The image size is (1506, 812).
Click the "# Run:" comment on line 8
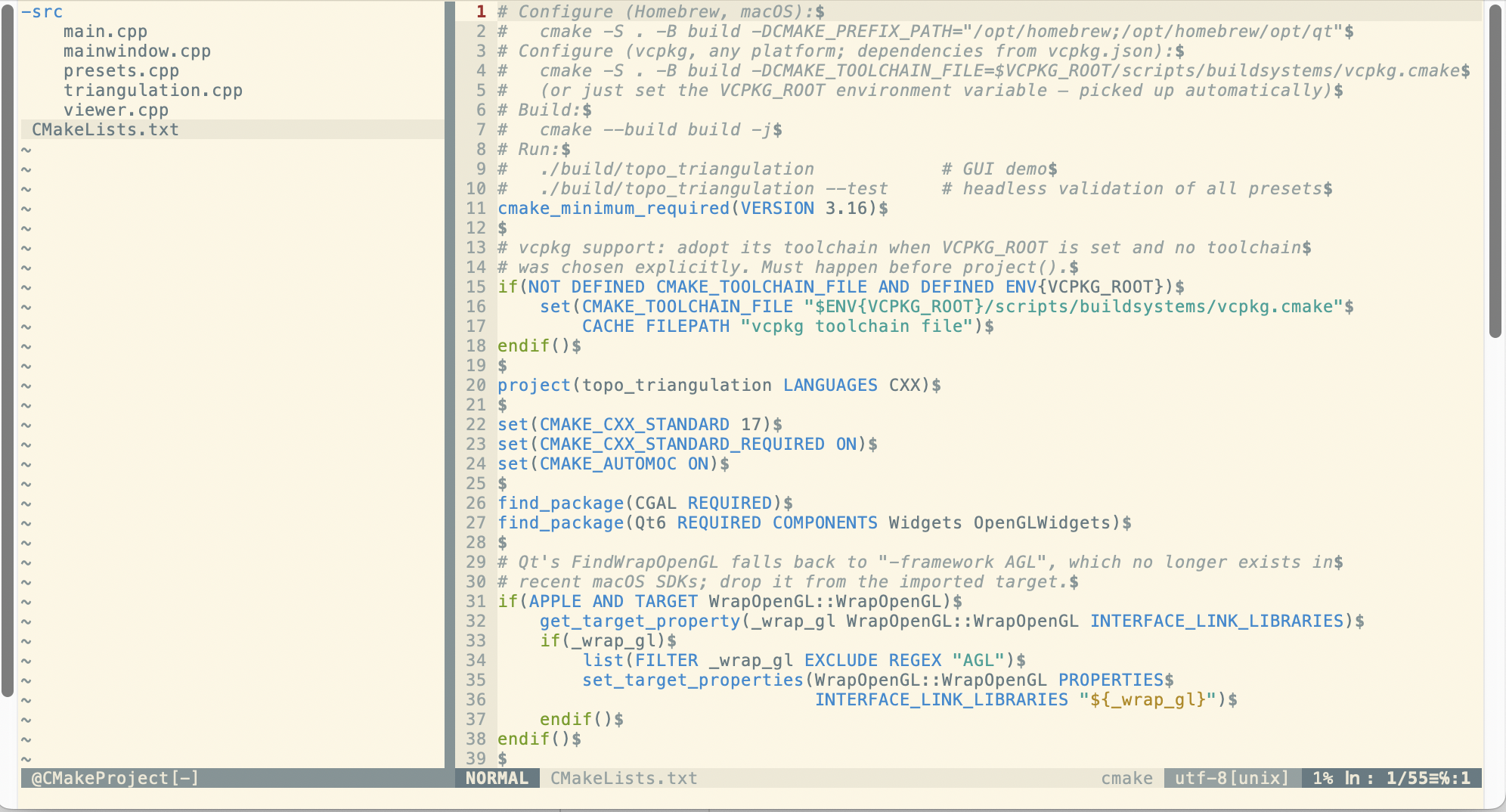pos(528,150)
